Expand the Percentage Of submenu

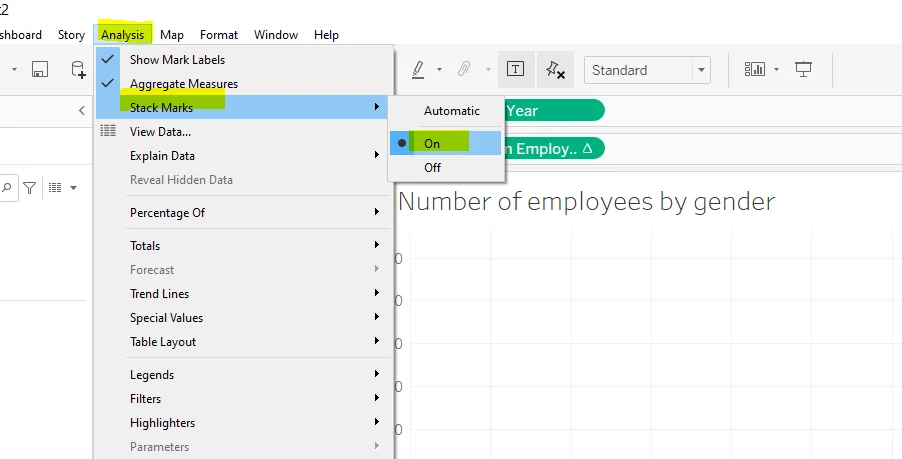click(x=167, y=213)
